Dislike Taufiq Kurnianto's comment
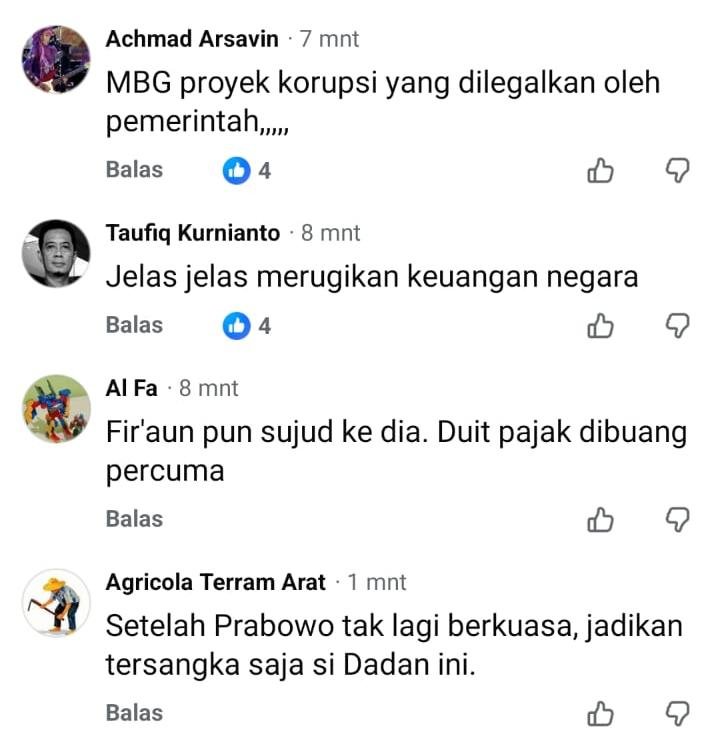Image resolution: width=720 pixels, height=743 pixels. pyautogui.click(x=677, y=326)
